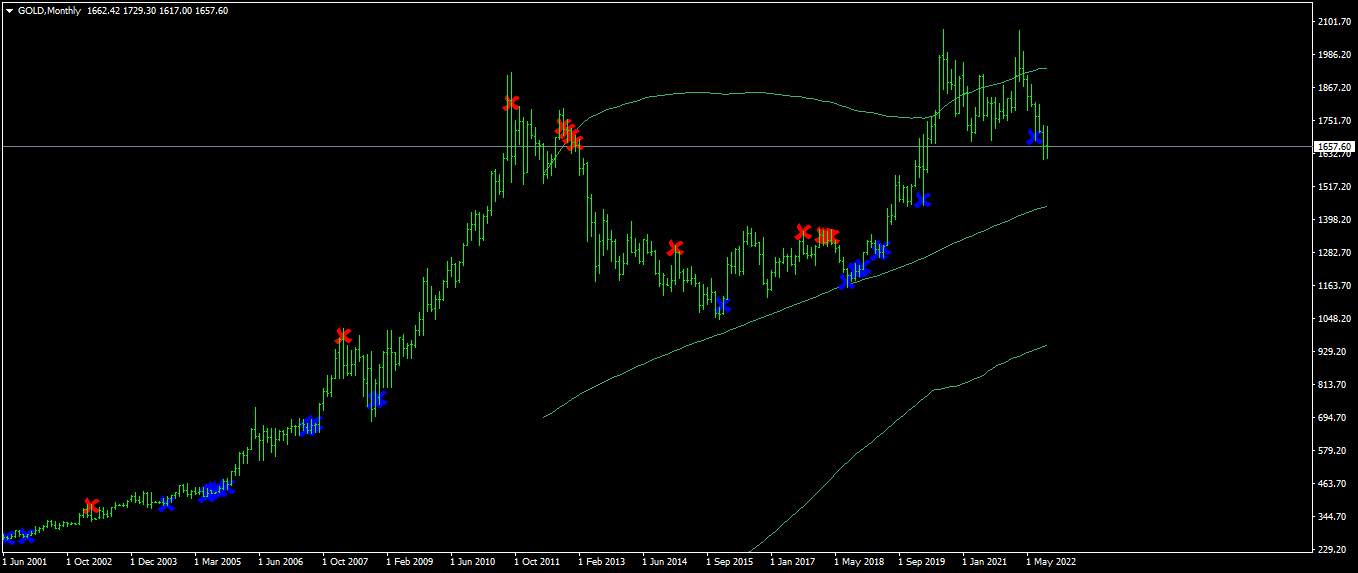
Task: Click the 1 Jun 2001 date label
Action: [x=24, y=562]
